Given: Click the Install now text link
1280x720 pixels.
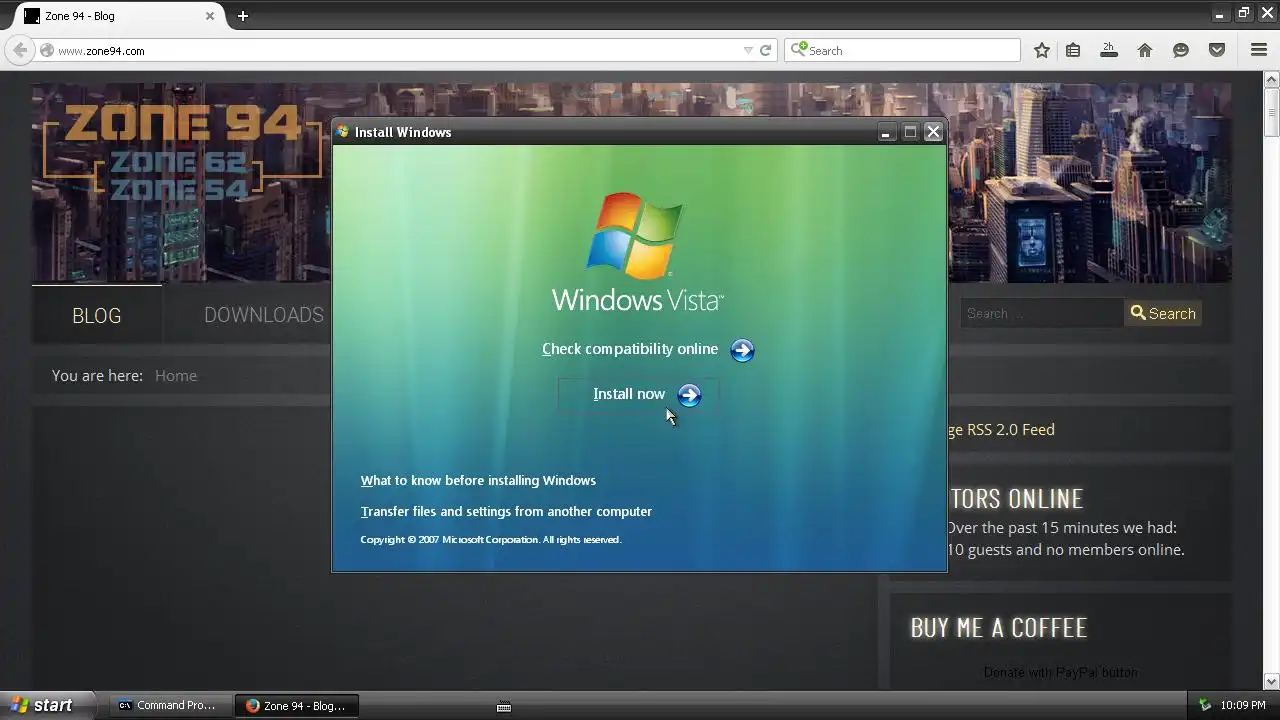Looking at the screenshot, I should click(629, 394).
